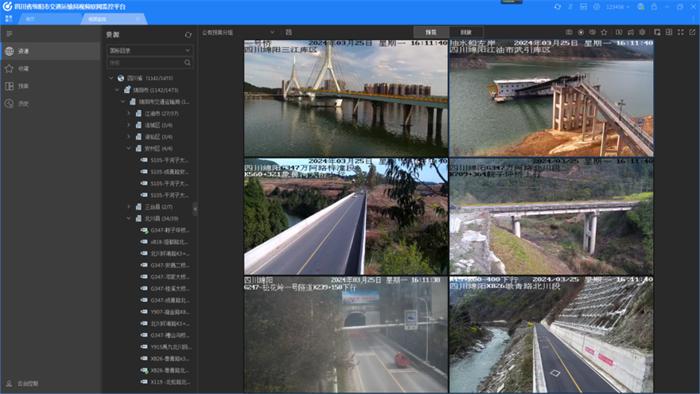The height and width of the screenshot is (394, 700).
Task: Open the 123456 user account dropdown
Action: [617, 7]
